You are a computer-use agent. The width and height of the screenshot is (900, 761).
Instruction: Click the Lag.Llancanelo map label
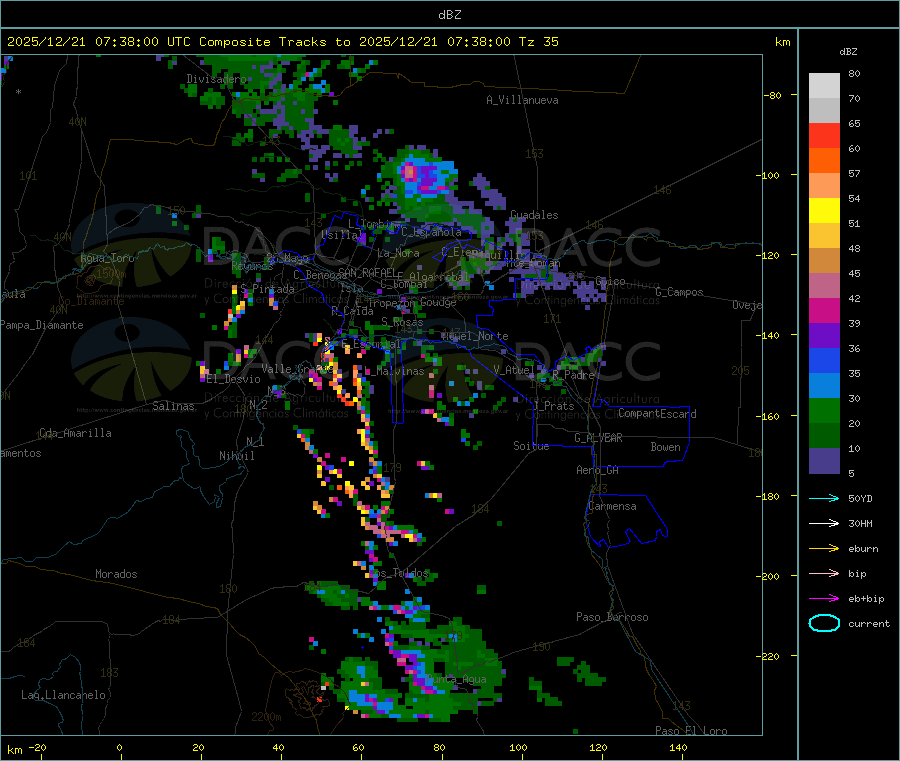point(63,695)
